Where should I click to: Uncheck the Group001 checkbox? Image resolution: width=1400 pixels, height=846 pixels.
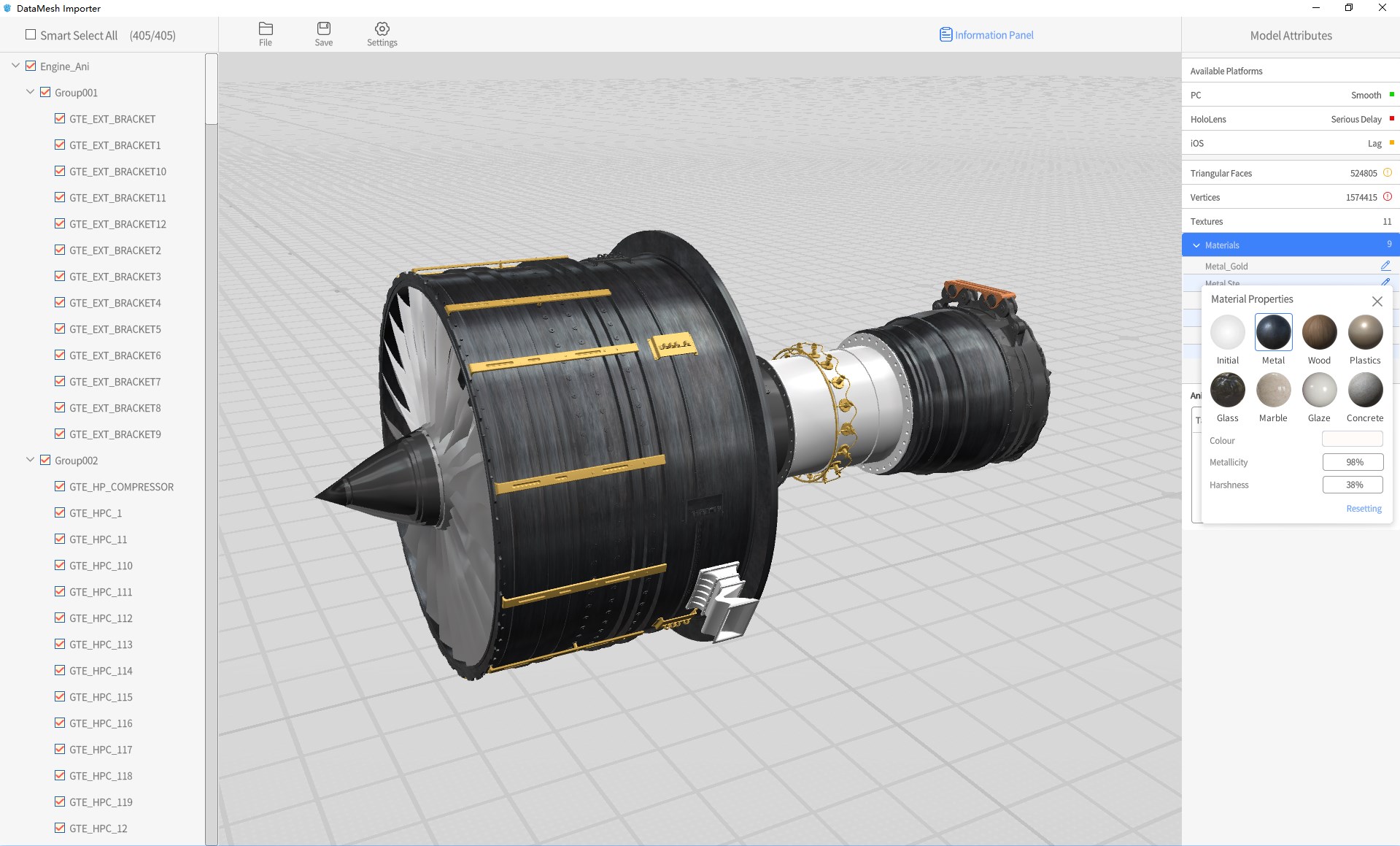45,92
